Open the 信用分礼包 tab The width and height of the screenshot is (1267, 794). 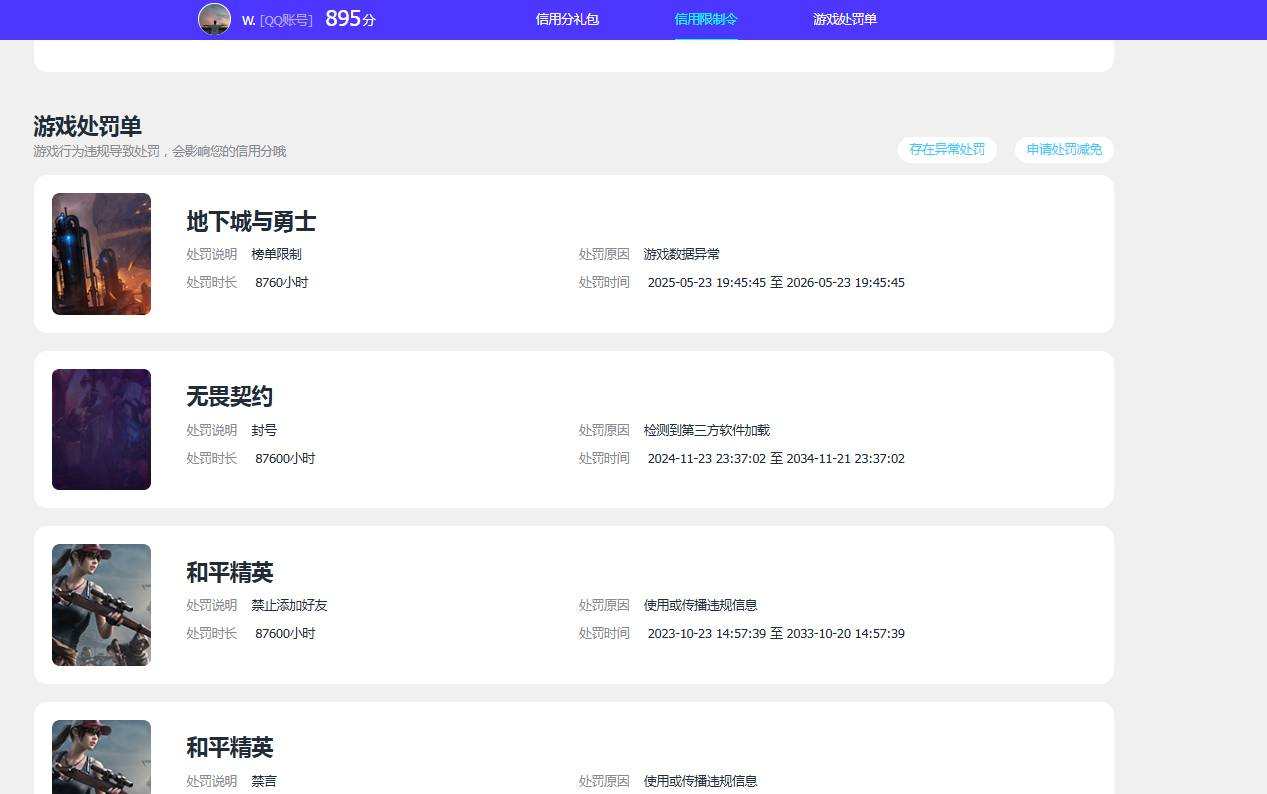567,19
